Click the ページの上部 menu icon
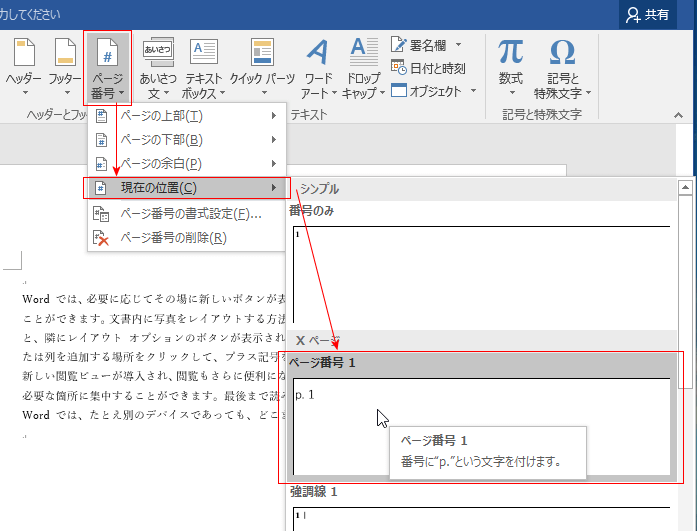 tap(101, 116)
